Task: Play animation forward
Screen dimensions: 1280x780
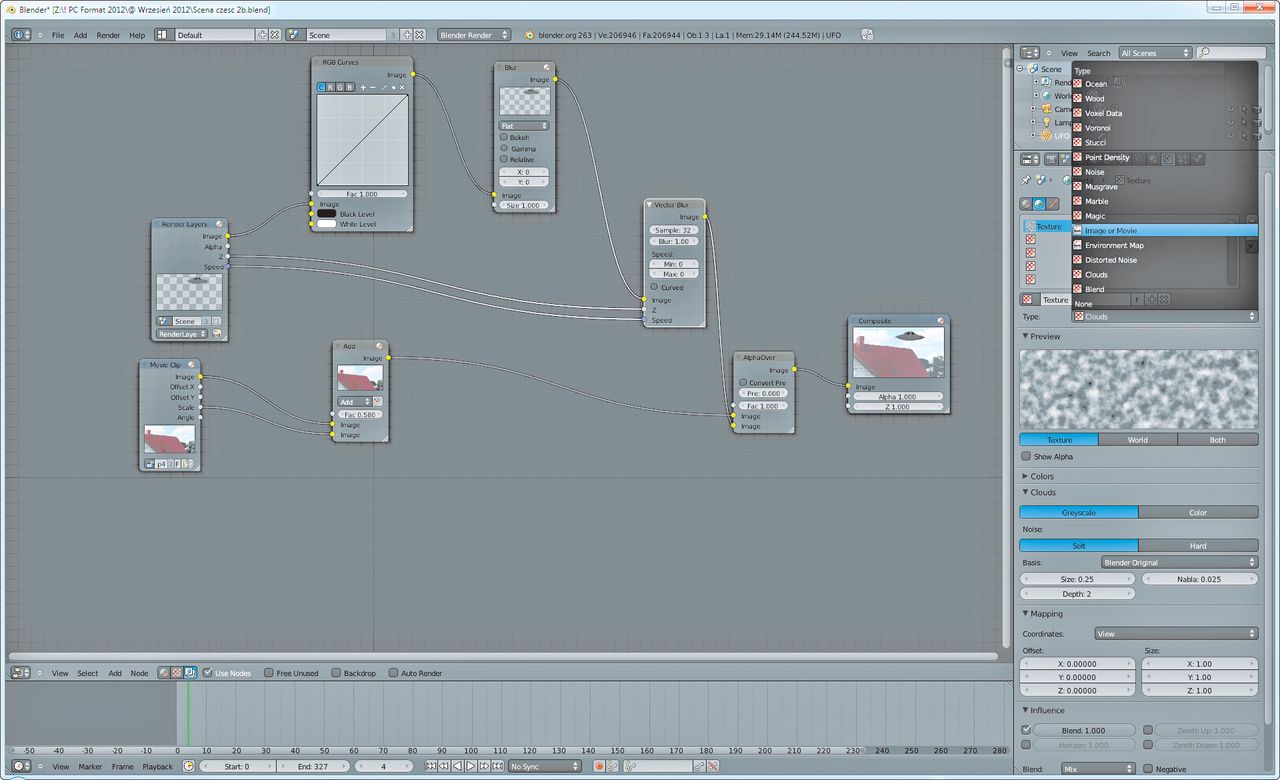Action: 470,766
